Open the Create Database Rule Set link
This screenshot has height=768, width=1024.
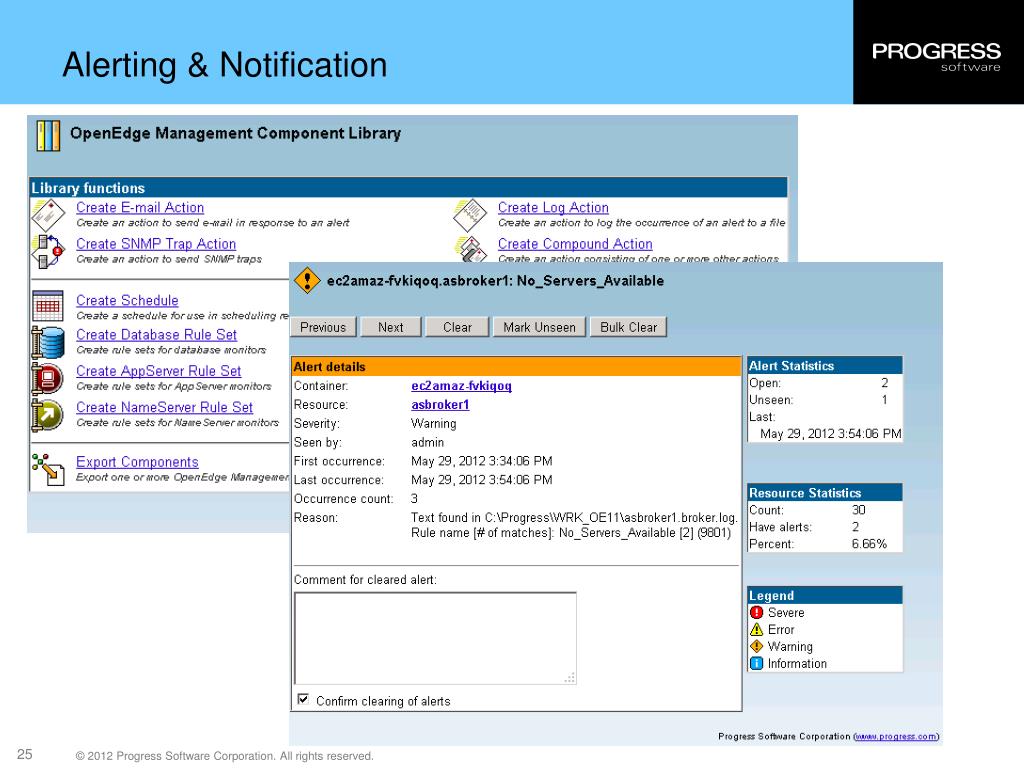(157, 335)
